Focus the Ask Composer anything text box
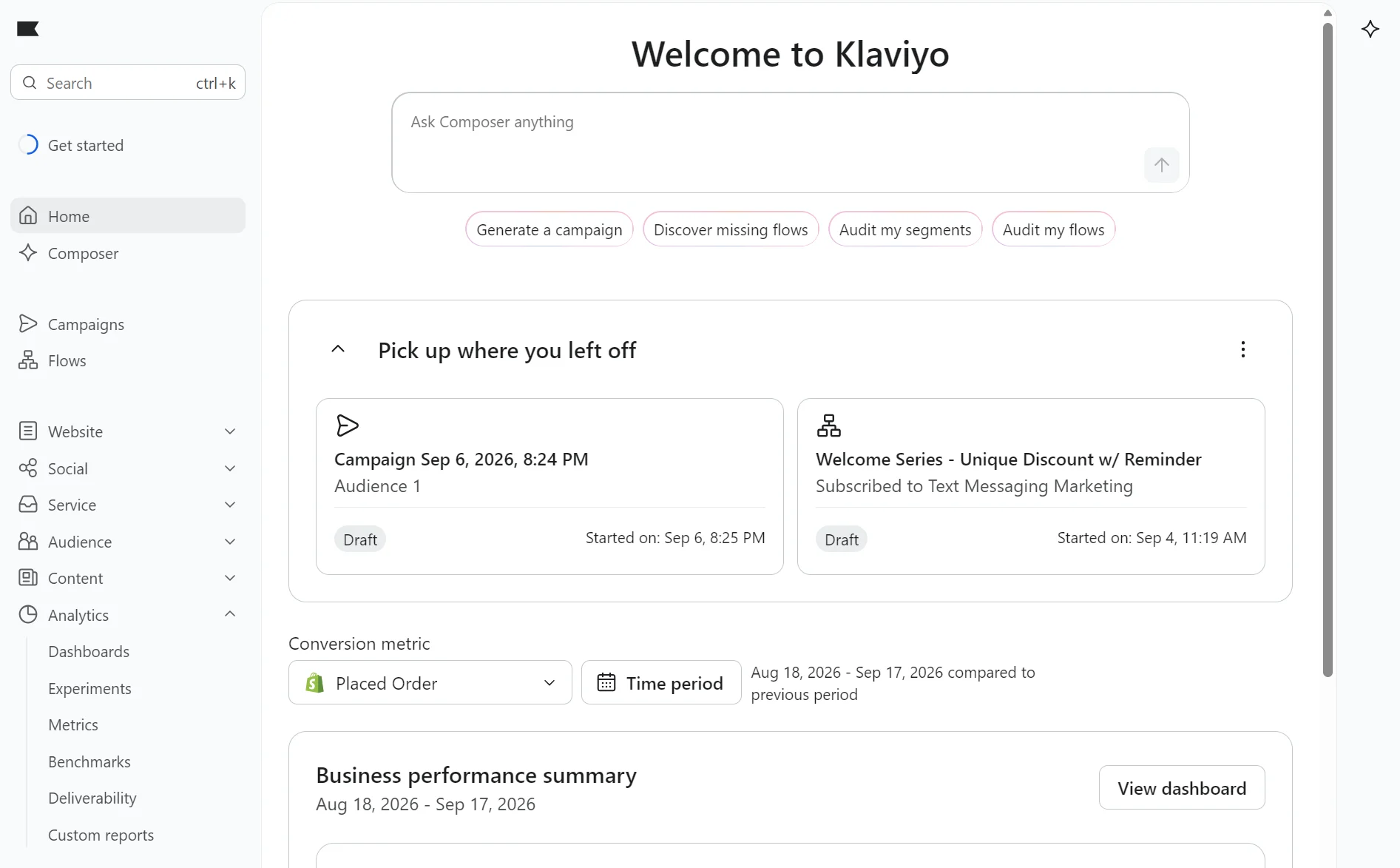Viewport: 1400px width, 868px height. [x=791, y=143]
